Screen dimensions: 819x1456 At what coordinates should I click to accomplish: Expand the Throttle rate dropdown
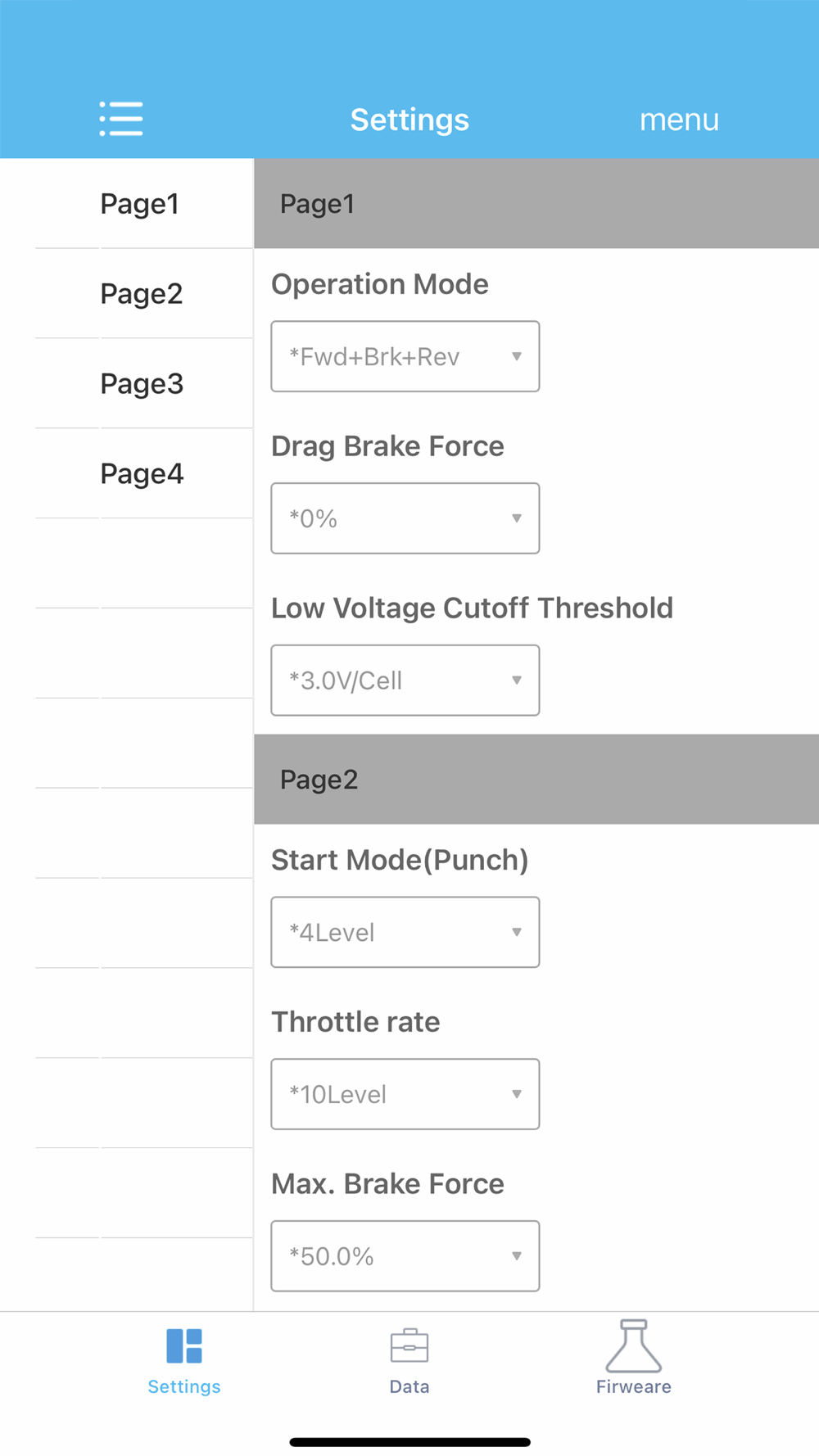click(405, 1094)
